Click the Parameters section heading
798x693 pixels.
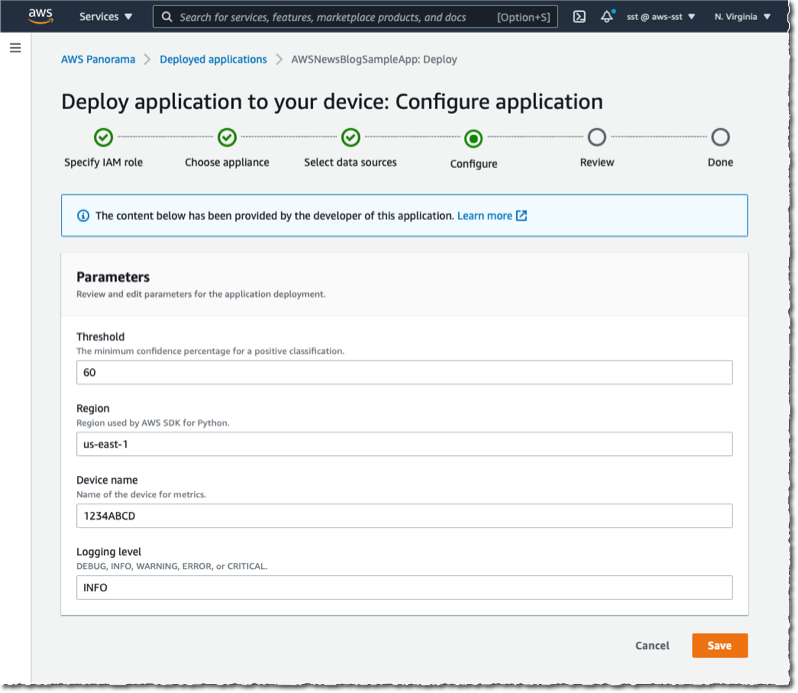coord(113,277)
